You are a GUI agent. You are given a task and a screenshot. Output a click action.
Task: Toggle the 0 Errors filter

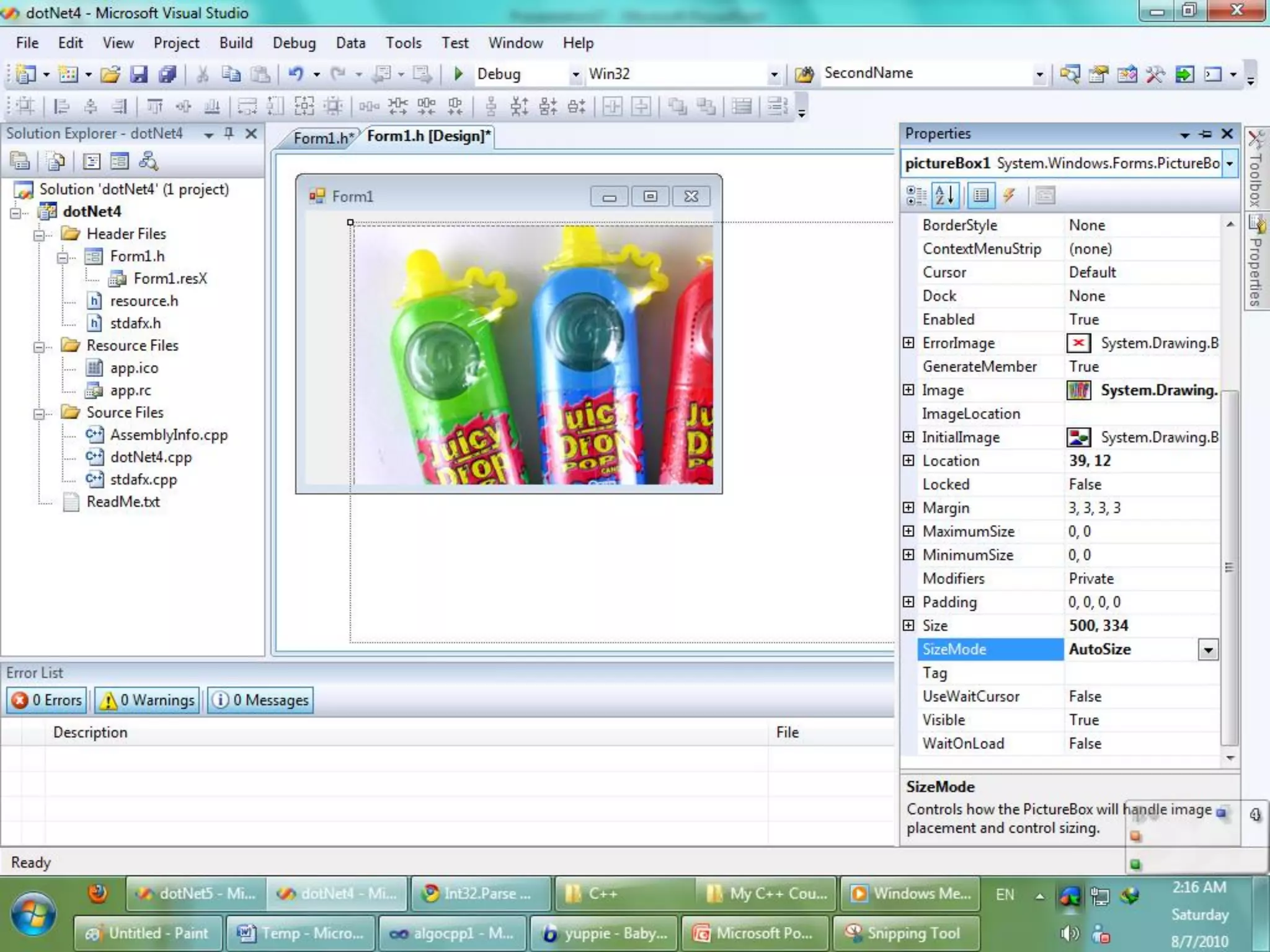[x=48, y=700]
